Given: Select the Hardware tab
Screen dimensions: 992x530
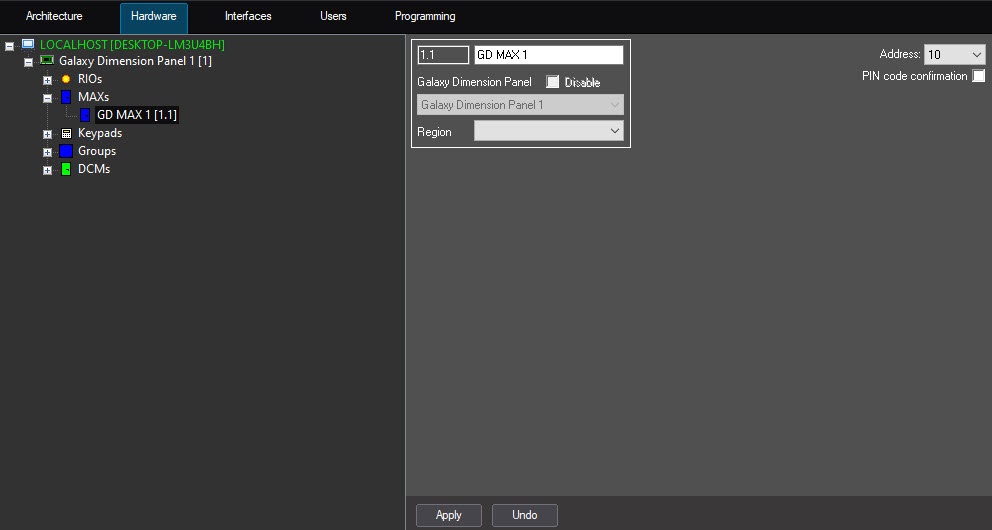Looking at the screenshot, I should [154, 17].
